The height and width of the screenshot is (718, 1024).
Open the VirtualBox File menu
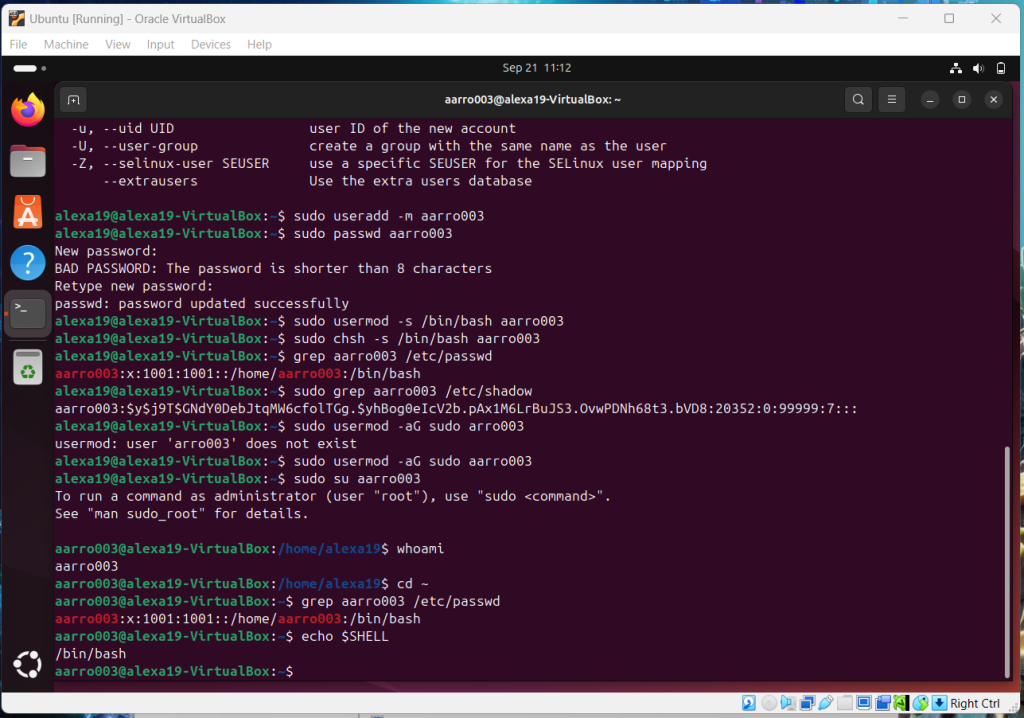click(18, 45)
